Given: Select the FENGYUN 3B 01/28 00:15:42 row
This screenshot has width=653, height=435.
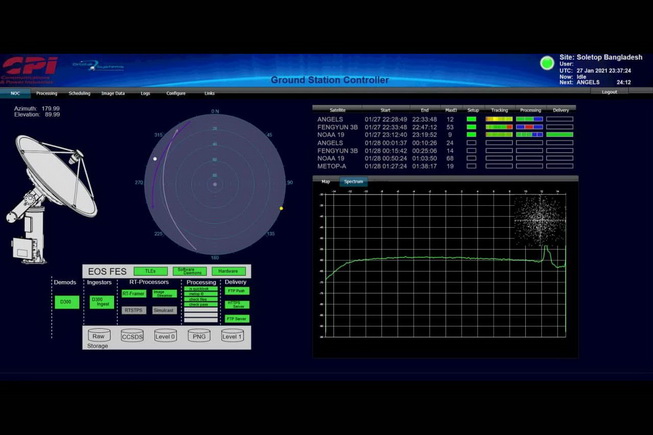Looking at the screenshot, I should click(445, 151).
